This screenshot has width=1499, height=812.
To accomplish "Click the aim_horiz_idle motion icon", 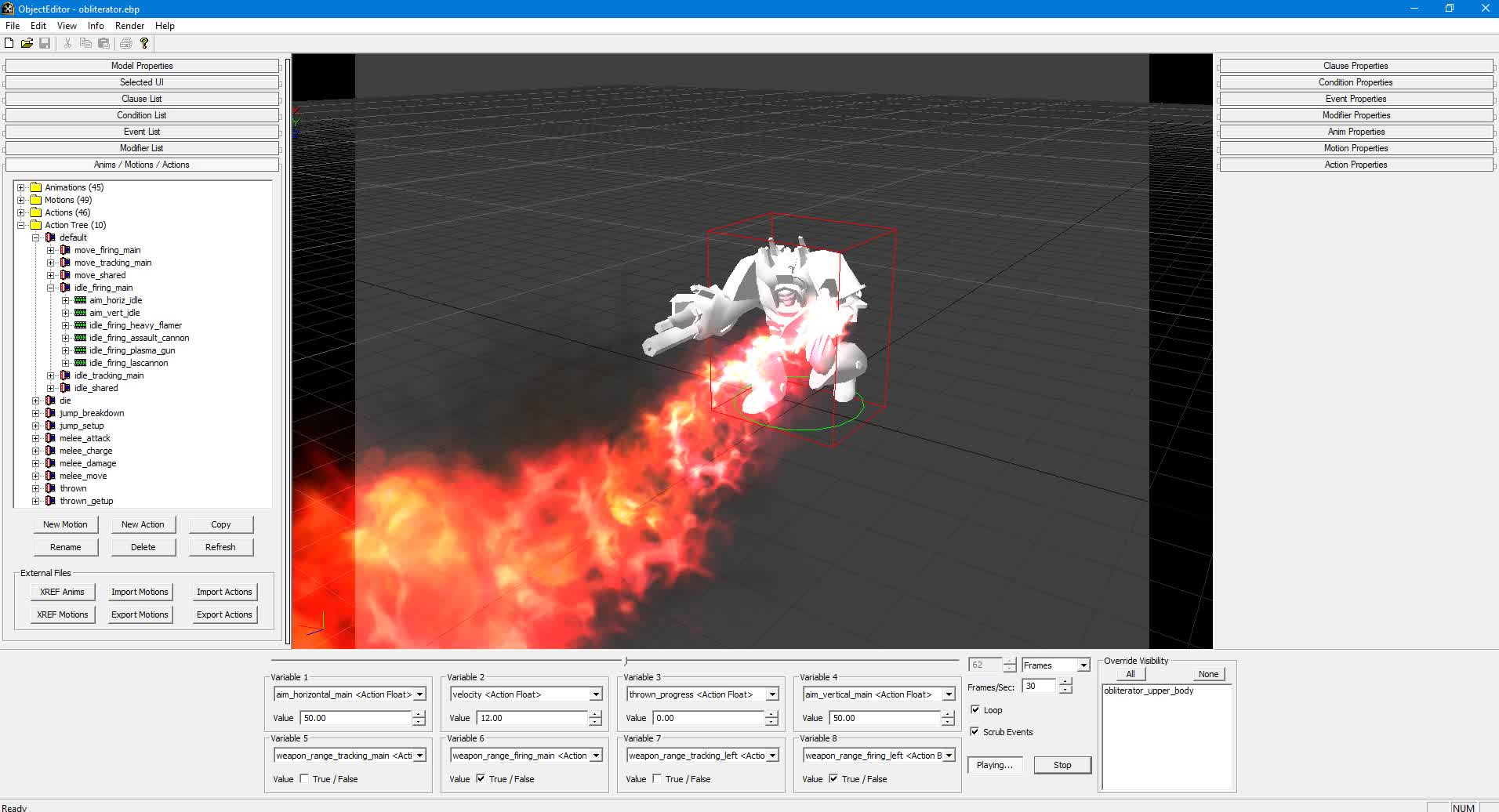I will click(x=80, y=300).
